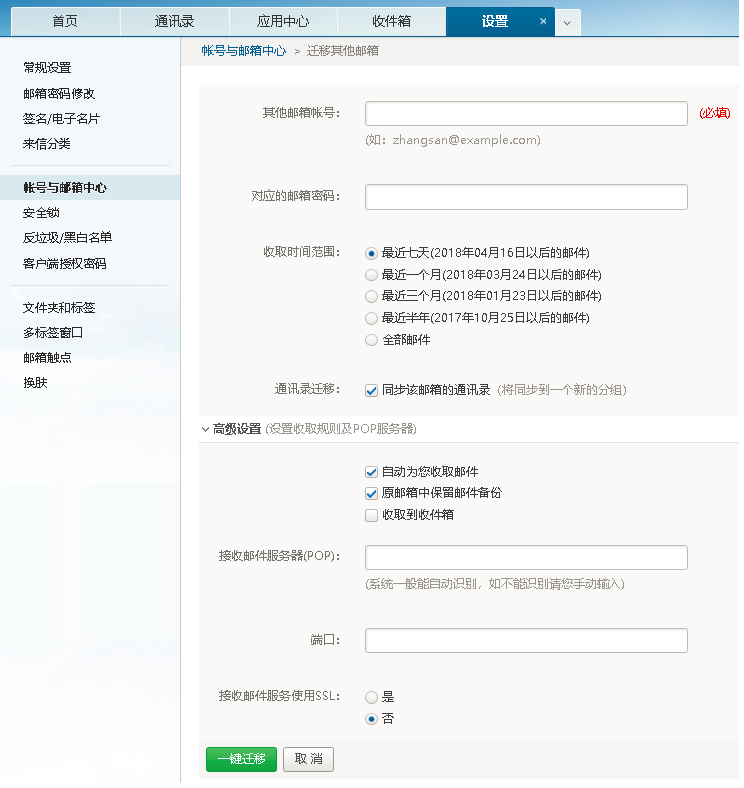Open the 收件箱 tab
The image size is (744, 788).
coord(391,21)
